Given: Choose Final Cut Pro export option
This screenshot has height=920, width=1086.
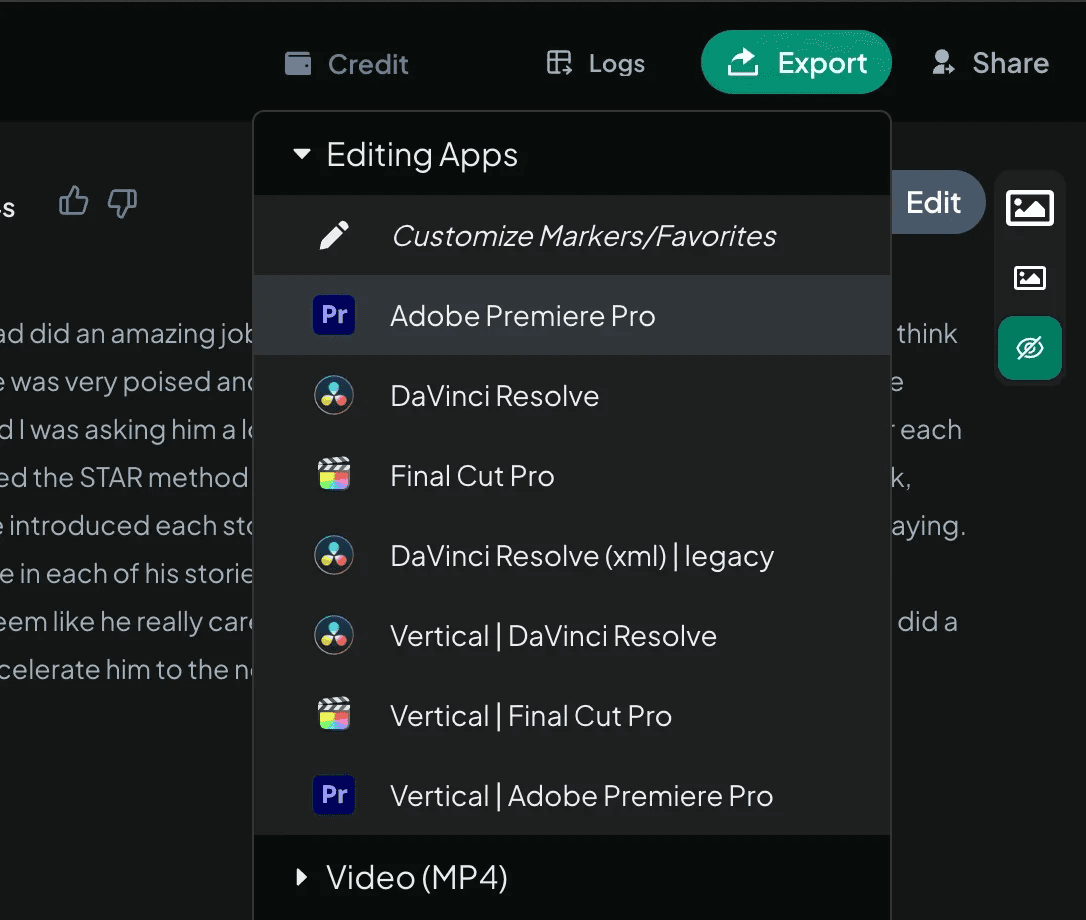Looking at the screenshot, I should pos(572,475).
